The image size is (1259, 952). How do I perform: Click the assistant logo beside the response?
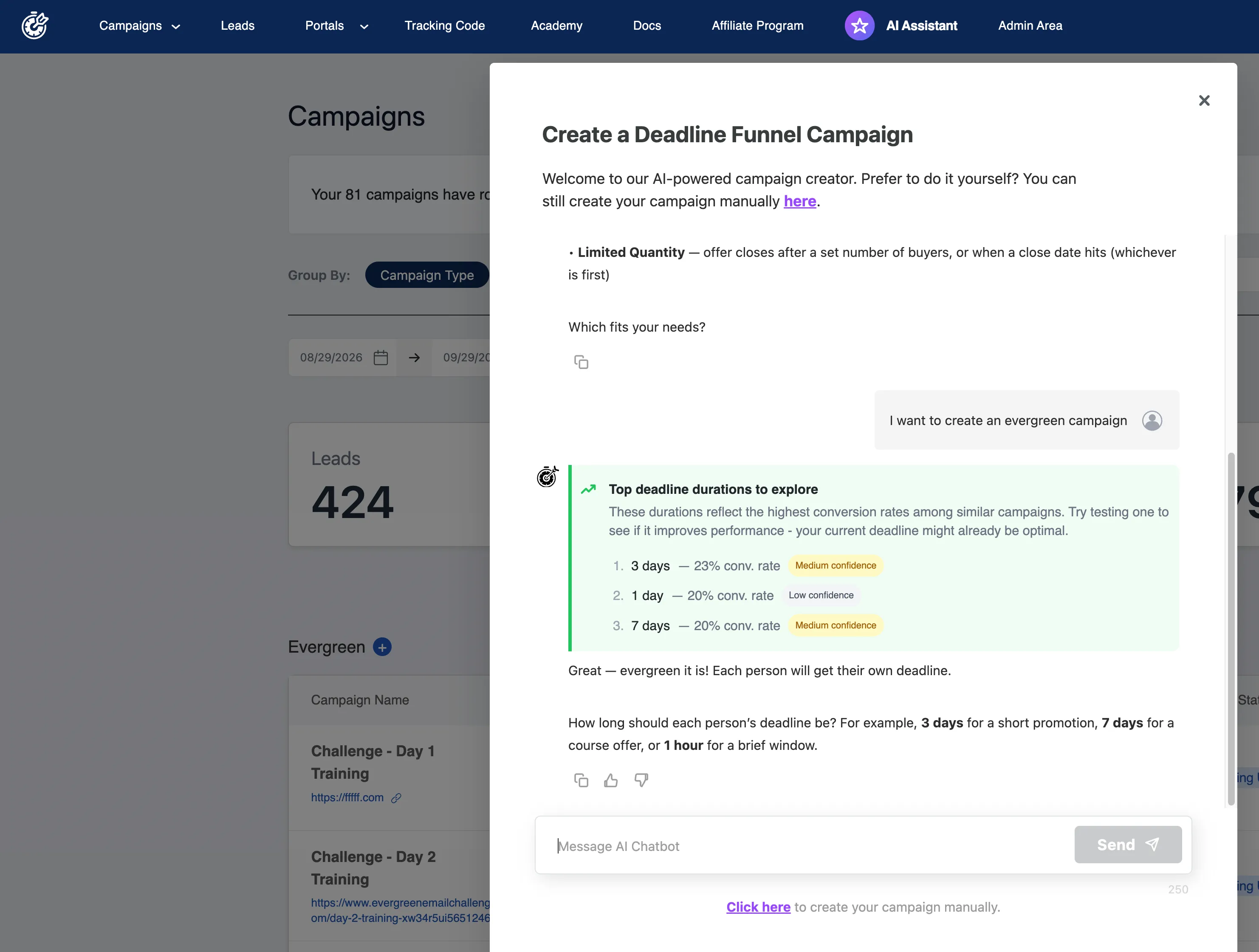click(x=547, y=476)
